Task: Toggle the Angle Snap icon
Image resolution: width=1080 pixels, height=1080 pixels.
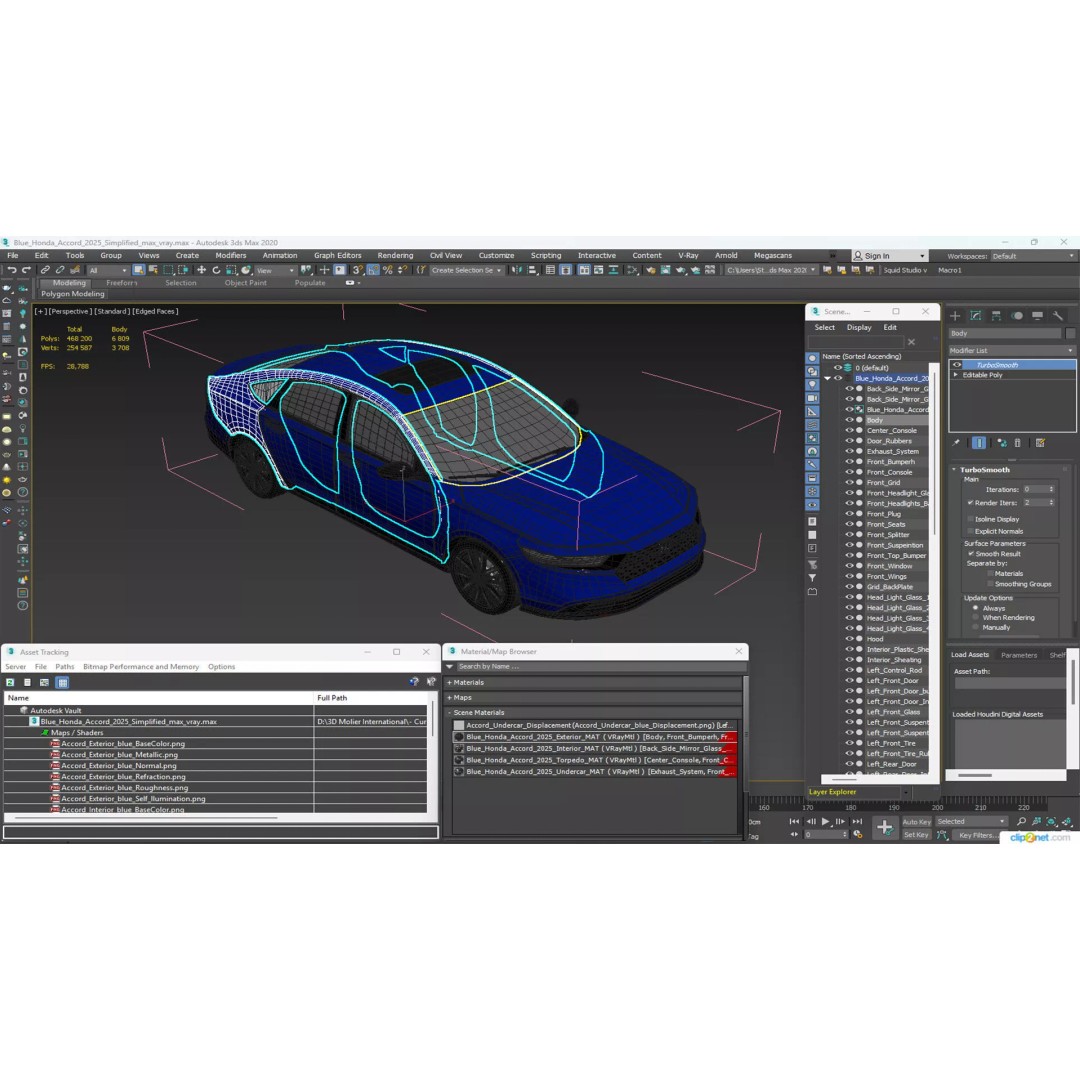Action: point(373,270)
